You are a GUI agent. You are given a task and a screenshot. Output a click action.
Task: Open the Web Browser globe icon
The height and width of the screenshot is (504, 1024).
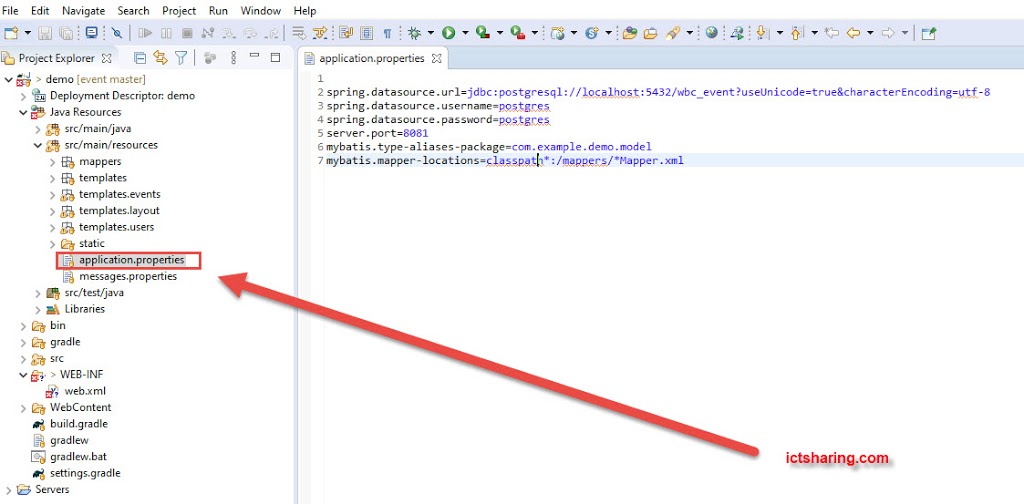click(x=712, y=33)
